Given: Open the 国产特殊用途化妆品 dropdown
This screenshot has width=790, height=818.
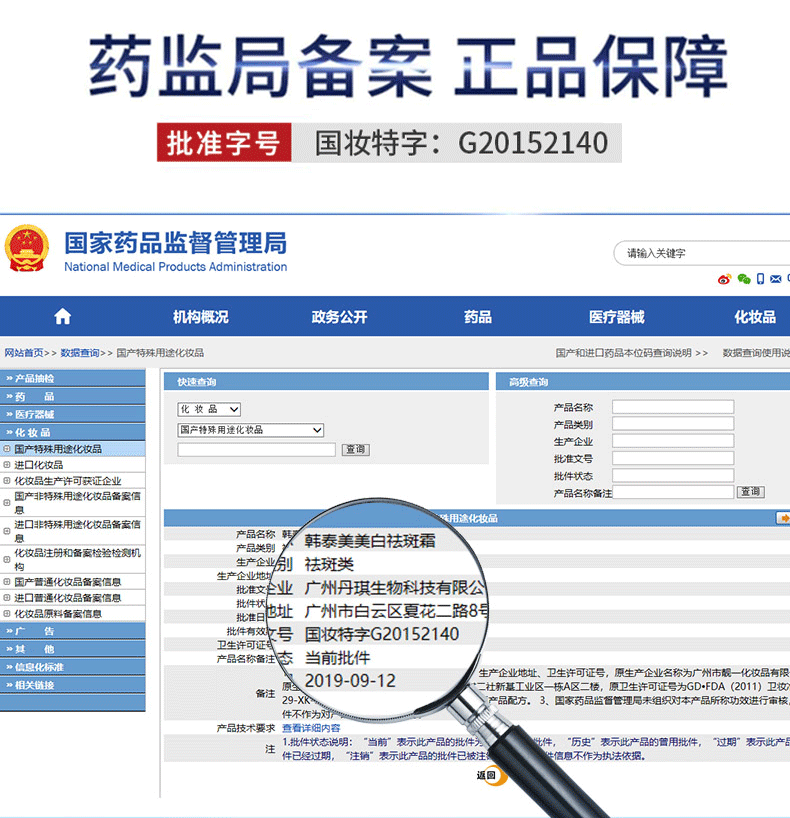Looking at the screenshot, I should tap(251, 430).
